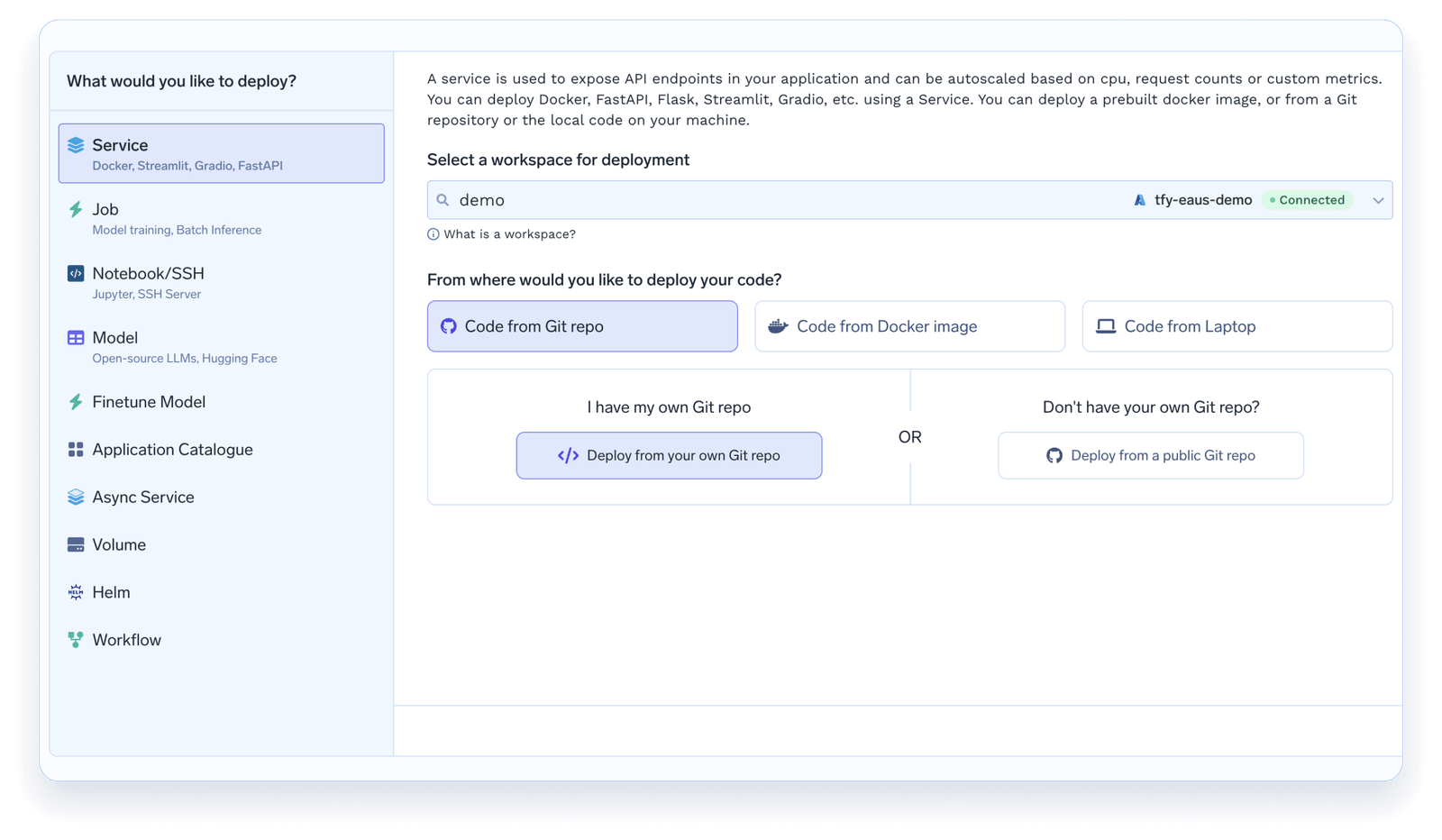
Task: Select the Code from Git repo option
Action: (581, 326)
